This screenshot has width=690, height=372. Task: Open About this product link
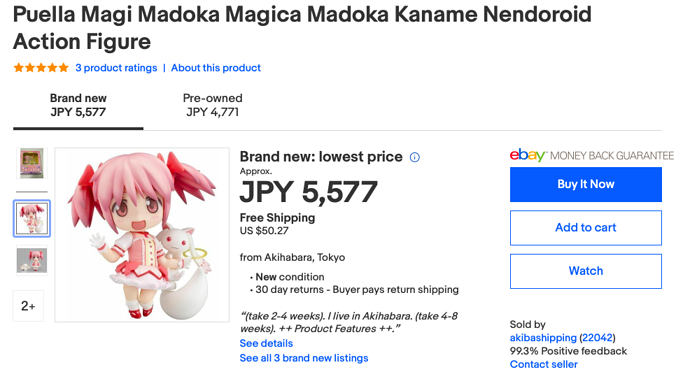(x=216, y=68)
